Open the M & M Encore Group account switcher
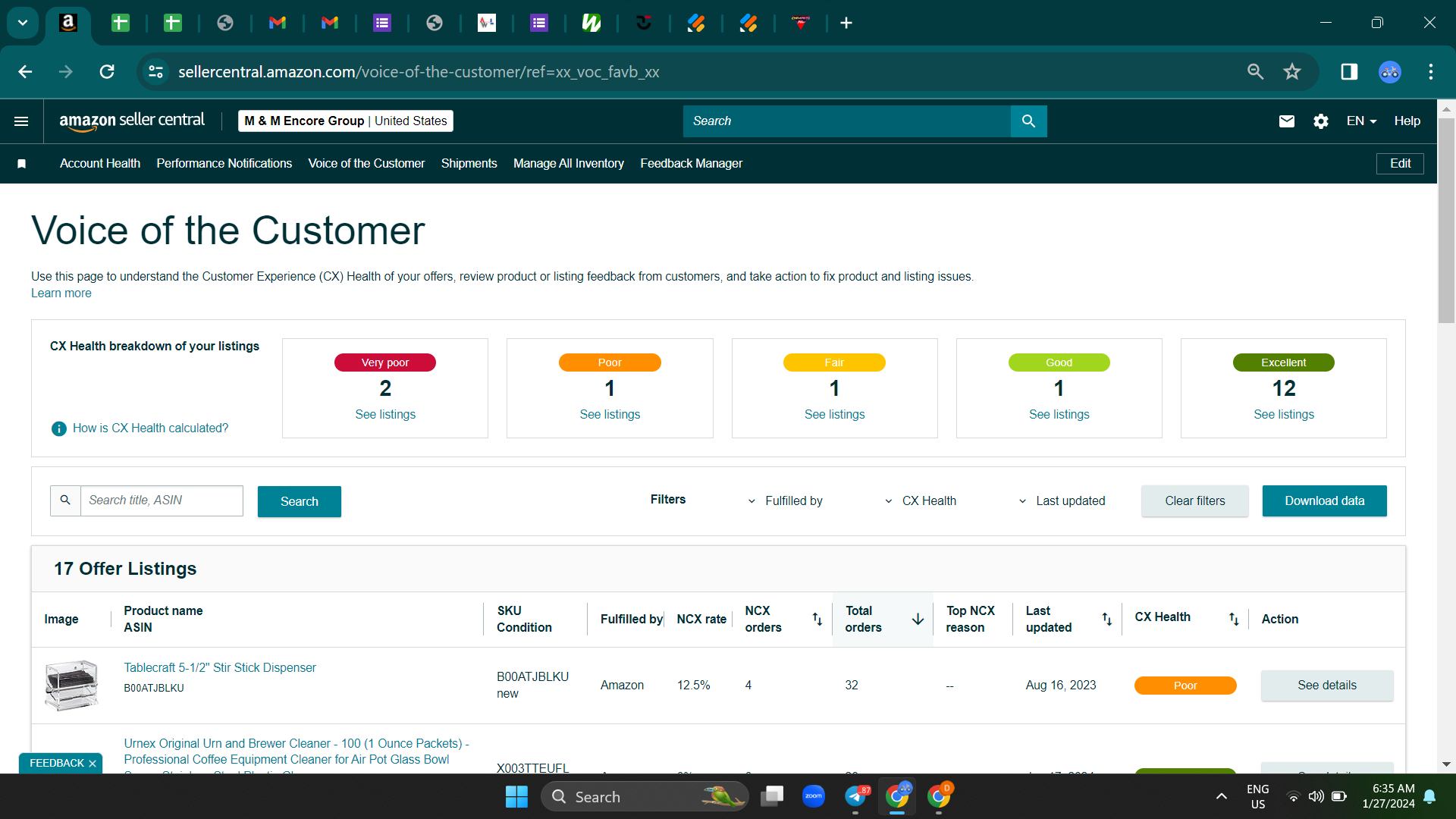The width and height of the screenshot is (1456, 819). tap(346, 121)
